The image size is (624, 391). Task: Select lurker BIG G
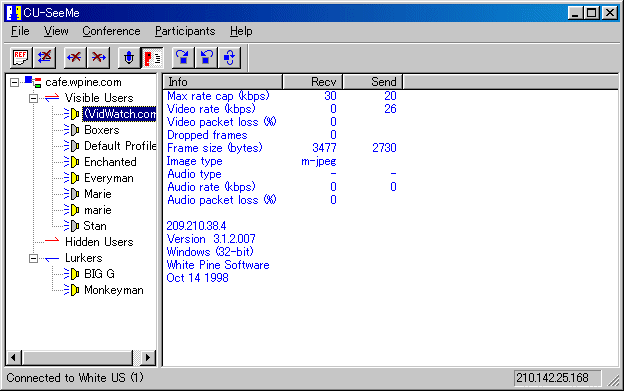pos(99,274)
